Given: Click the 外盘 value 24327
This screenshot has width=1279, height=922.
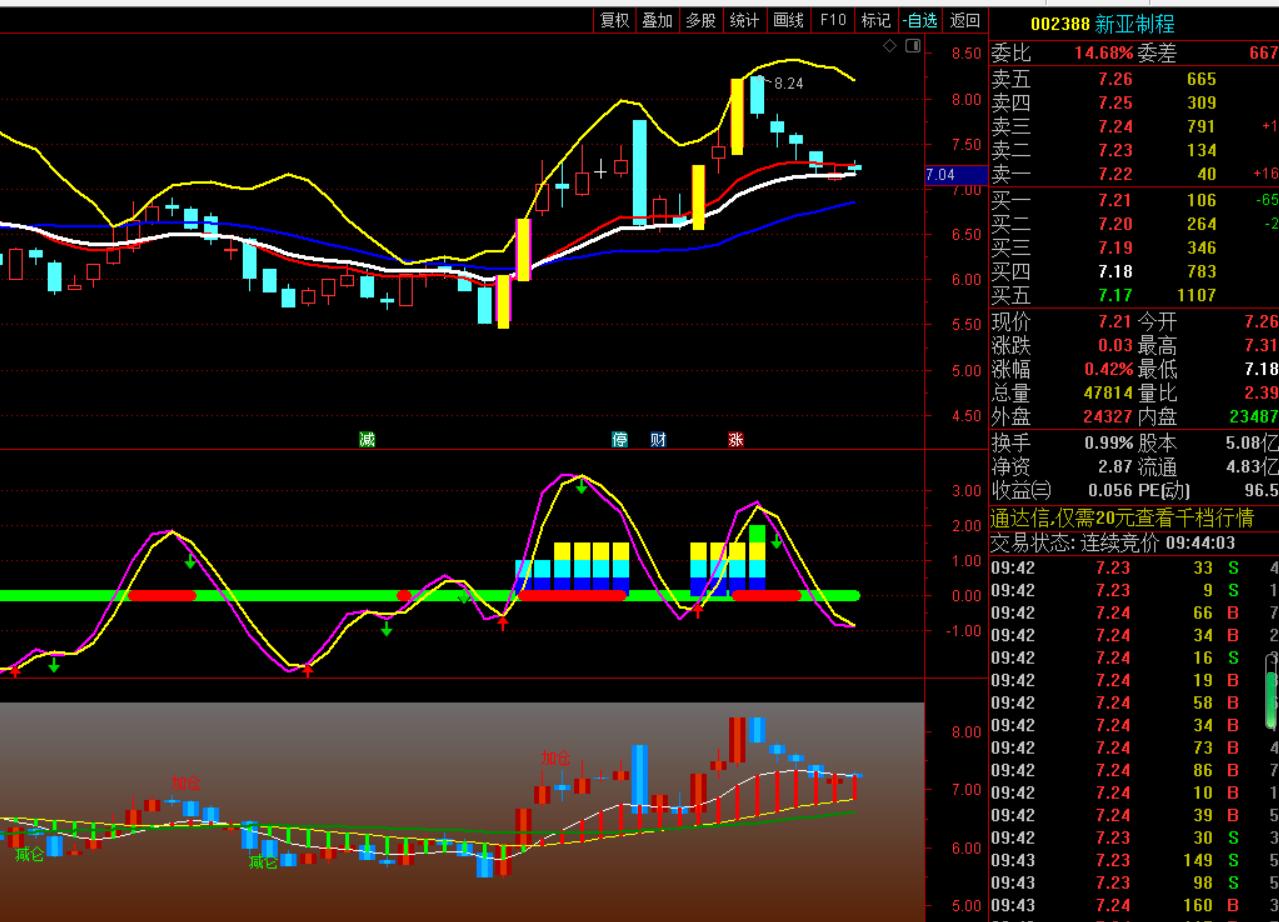Looking at the screenshot, I should [x=1108, y=417].
